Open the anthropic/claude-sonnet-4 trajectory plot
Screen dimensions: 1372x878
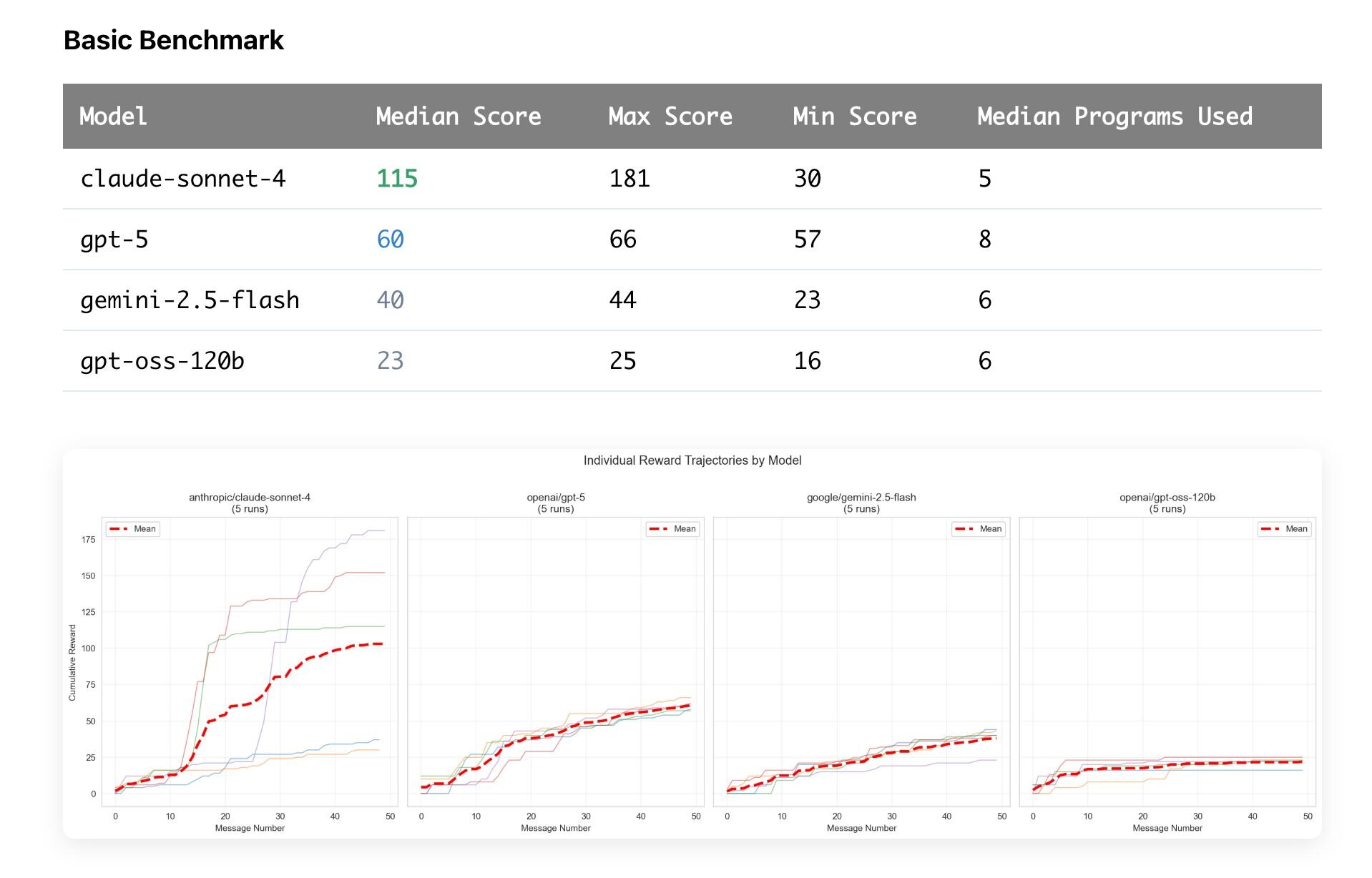pyautogui.click(x=250, y=661)
